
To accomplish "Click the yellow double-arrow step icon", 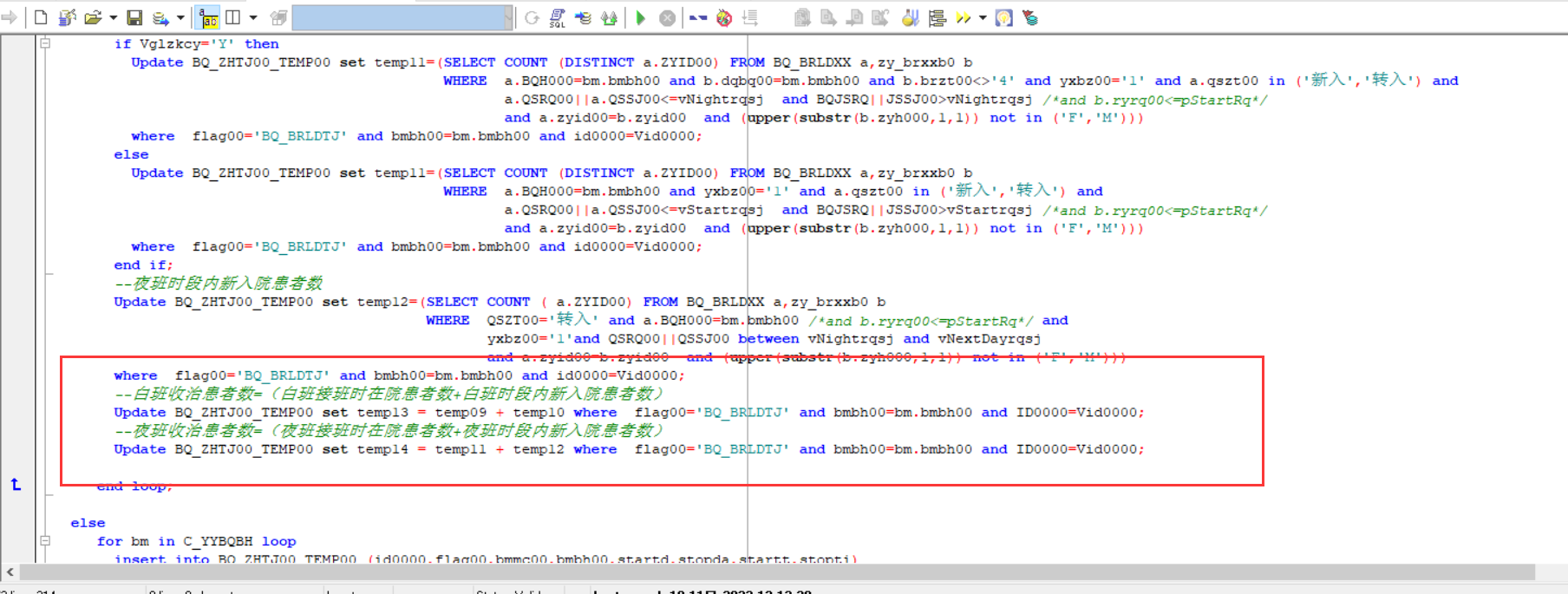I will click(963, 17).
